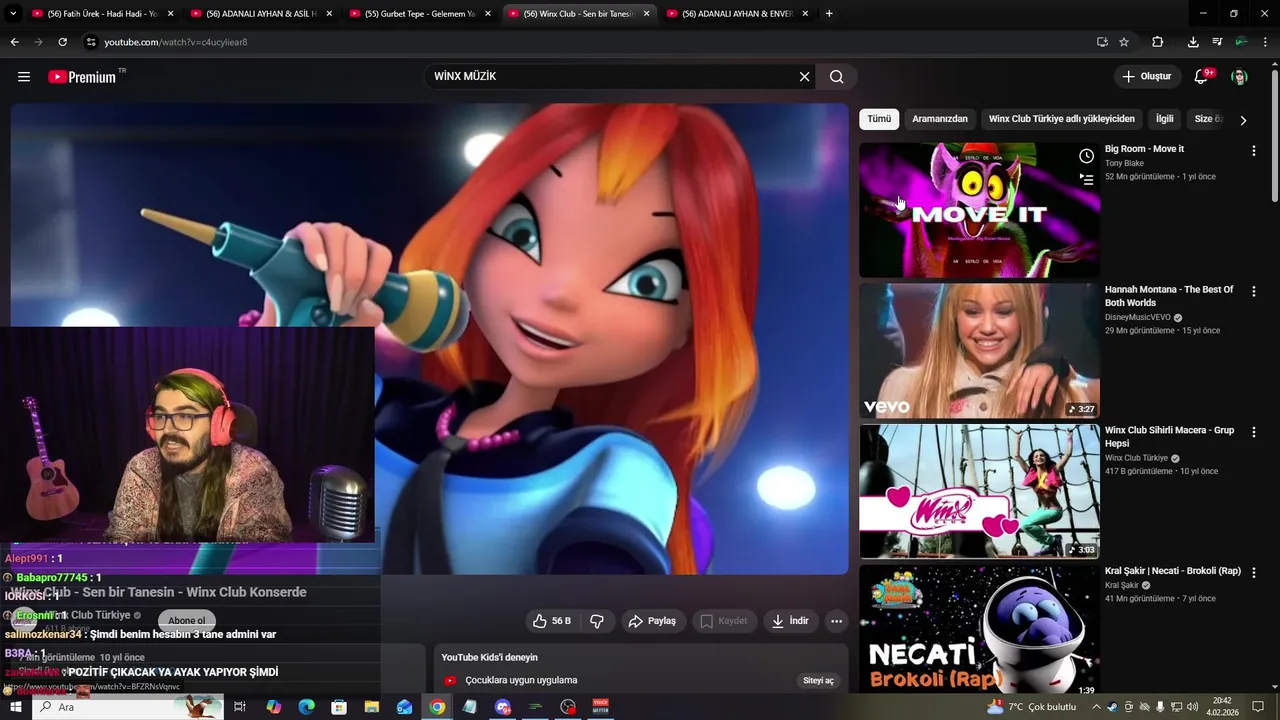Click the Kaydet save button
The height and width of the screenshot is (720, 1280).
[723, 621]
